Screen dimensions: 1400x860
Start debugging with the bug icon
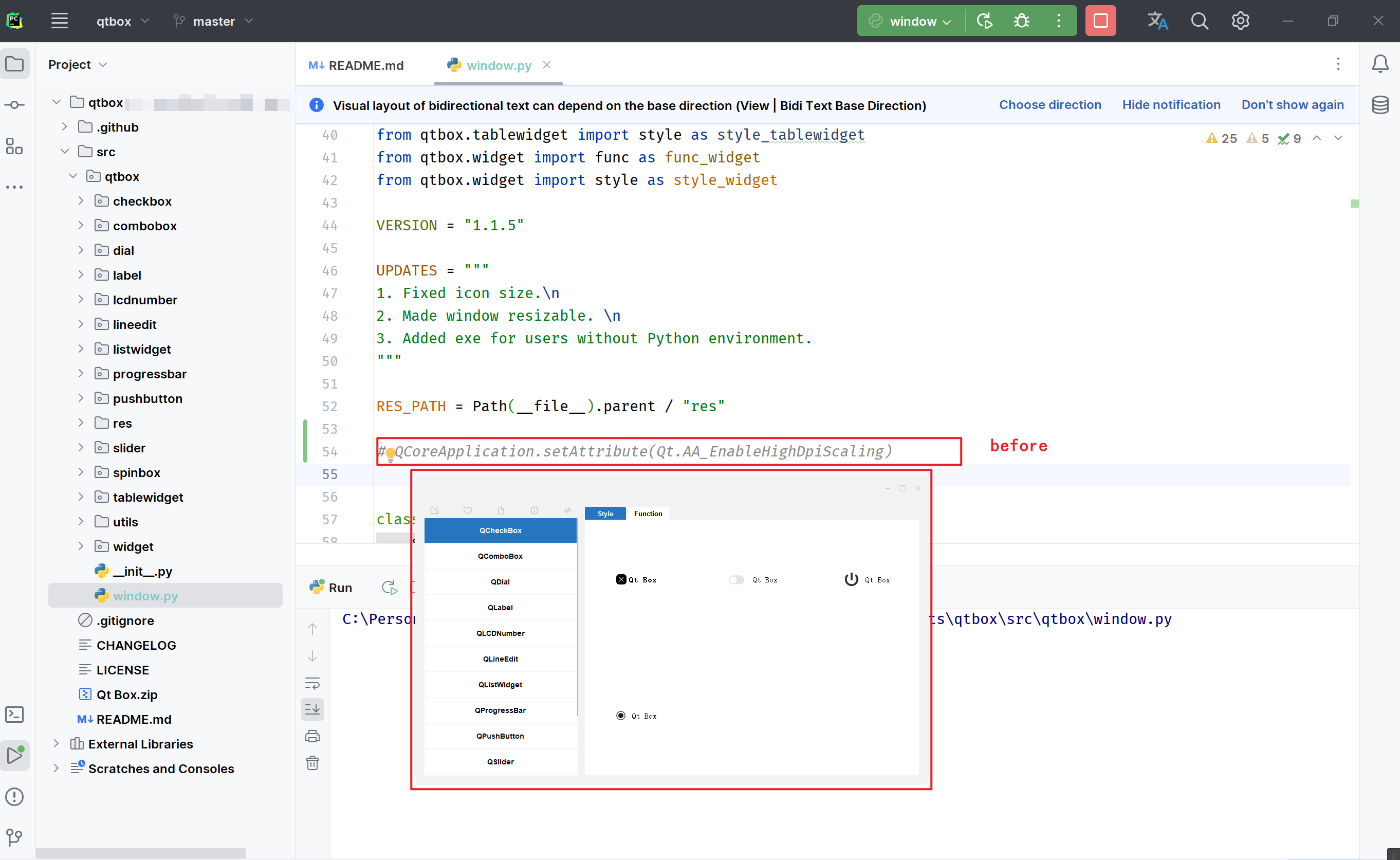coord(1021,21)
